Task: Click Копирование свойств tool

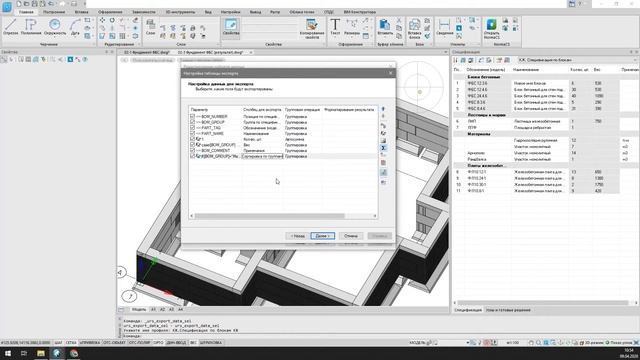Action: (x=312, y=29)
